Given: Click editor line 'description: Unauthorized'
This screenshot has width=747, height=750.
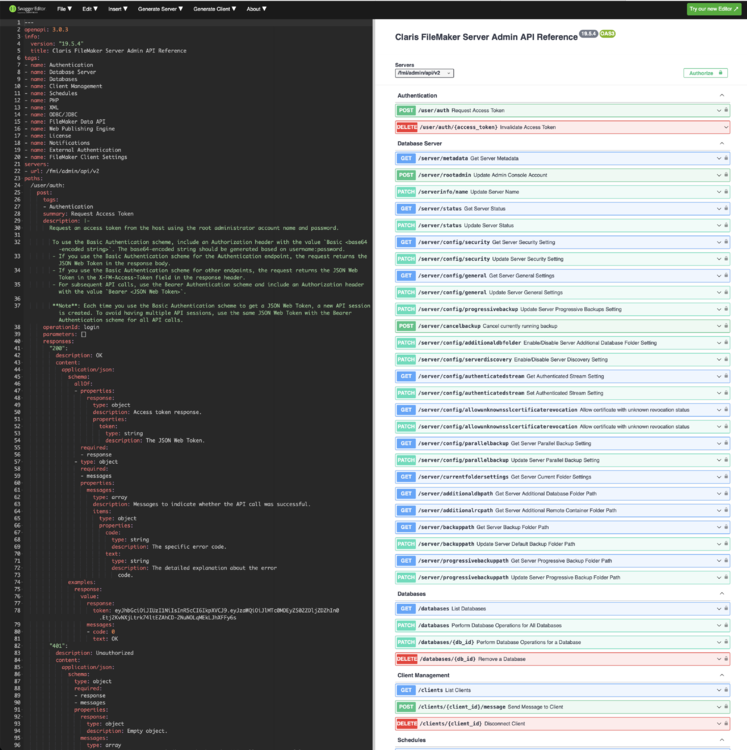Looking at the screenshot, I should (x=94, y=653).
